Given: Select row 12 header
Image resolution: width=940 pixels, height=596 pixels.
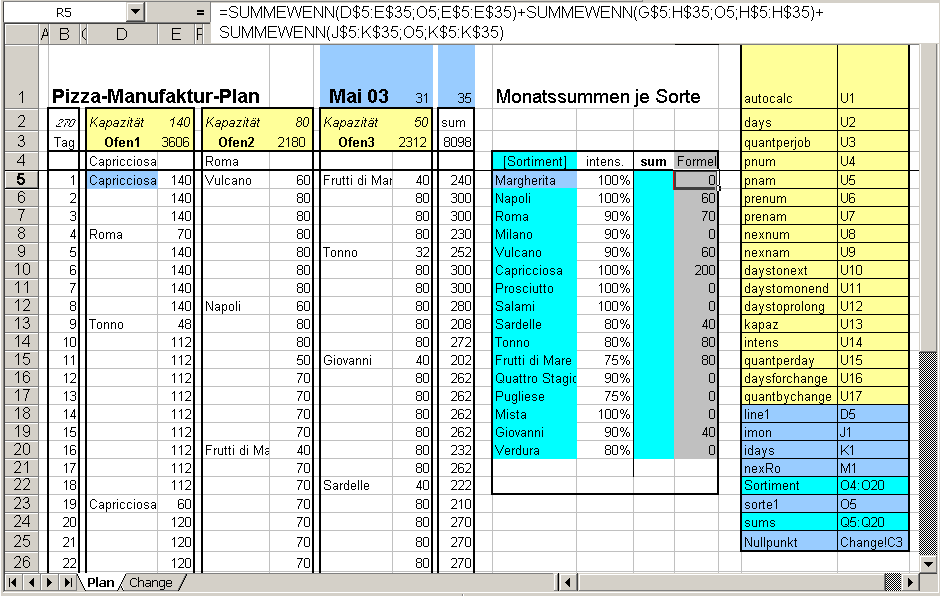Looking at the screenshot, I should pyautogui.click(x=21, y=306).
